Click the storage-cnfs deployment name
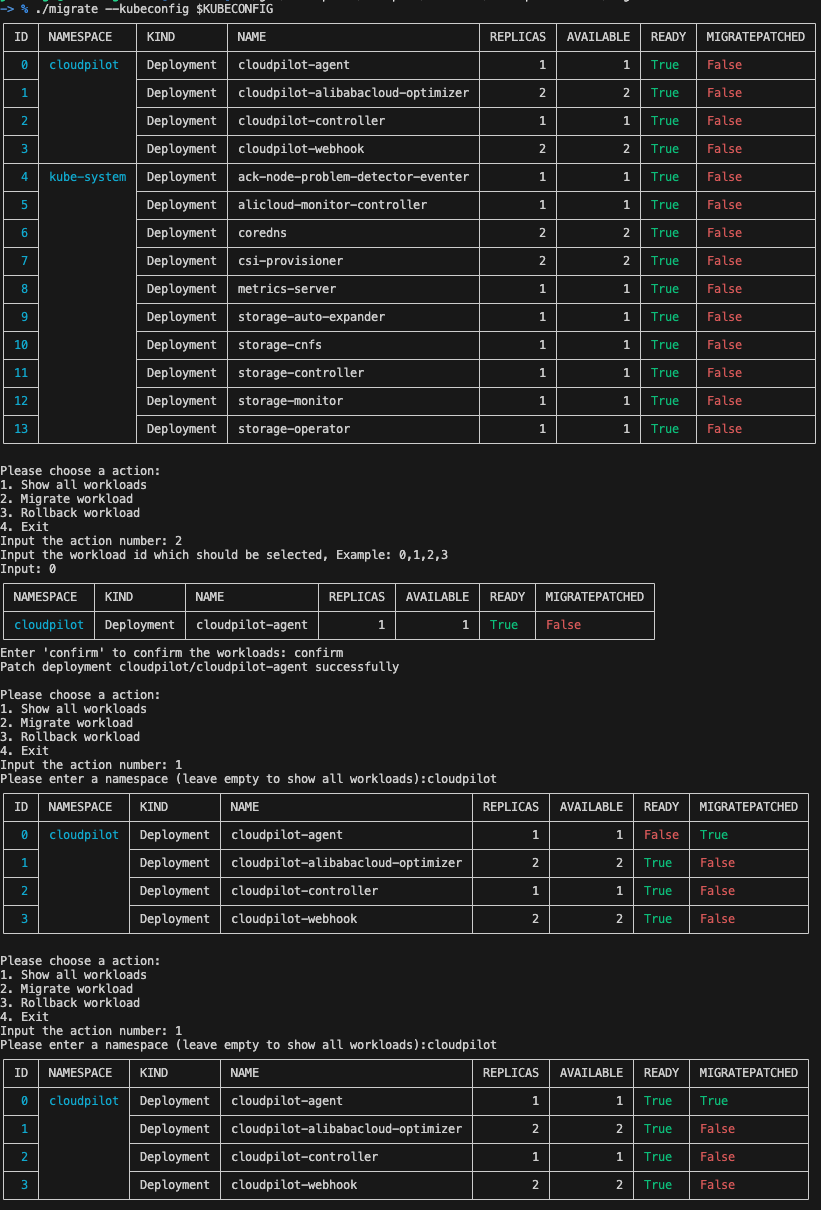This screenshot has width=821, height=1210. click(x=280, y=345)
